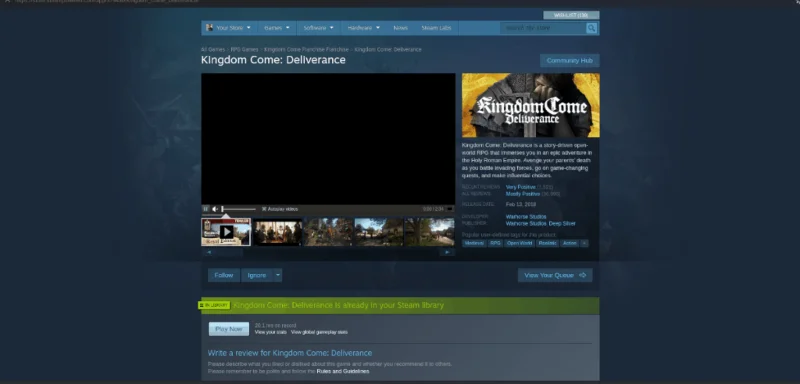Open Warhorse Studios developer link

pyautogui.click(x=526, y=217)
